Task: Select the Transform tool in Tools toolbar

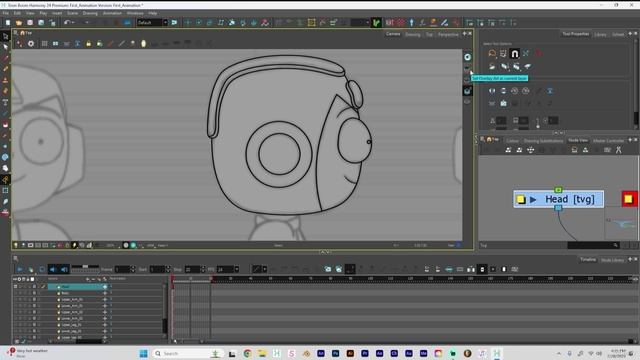Action: [x=5, y=37]
